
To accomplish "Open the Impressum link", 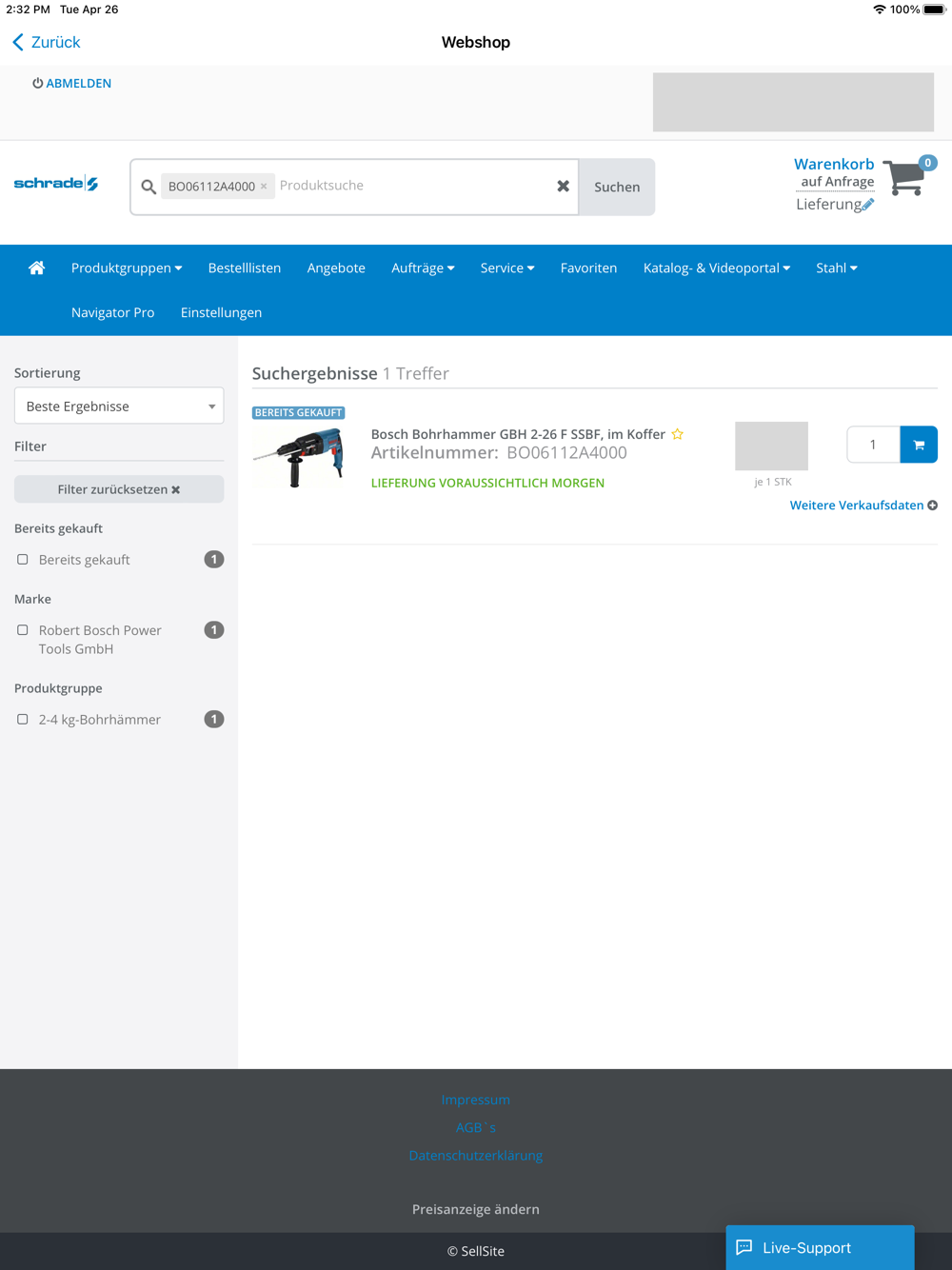I will pos(476,1100).
